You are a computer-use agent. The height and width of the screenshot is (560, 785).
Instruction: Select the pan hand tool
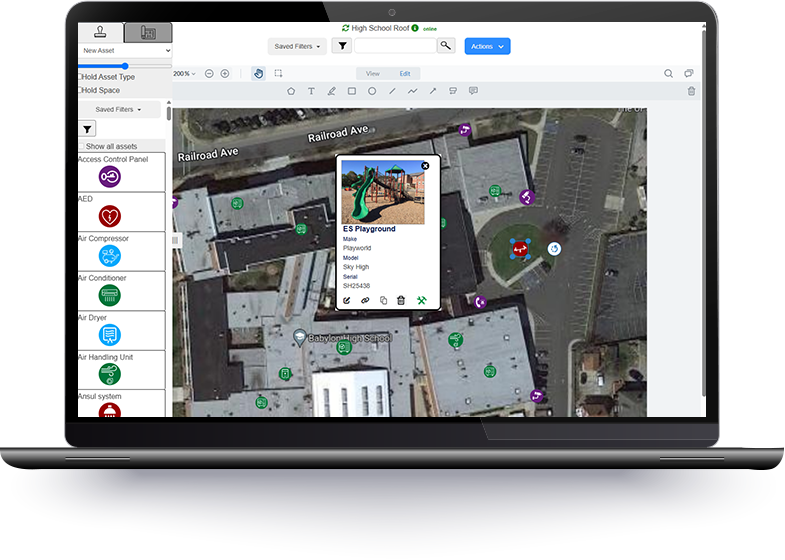coord(258,73)
